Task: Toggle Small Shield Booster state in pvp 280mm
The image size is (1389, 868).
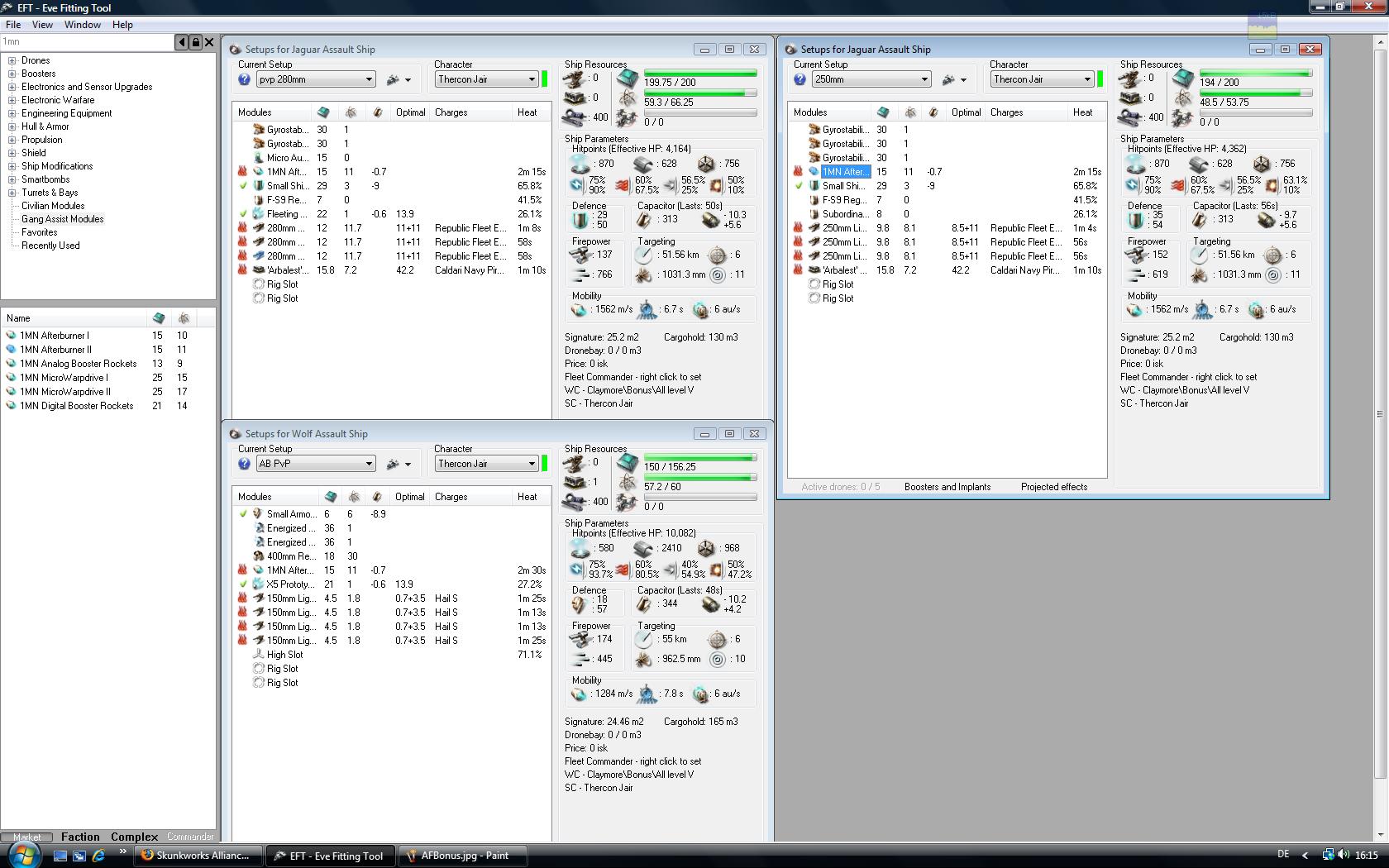Action: point(242,186)
